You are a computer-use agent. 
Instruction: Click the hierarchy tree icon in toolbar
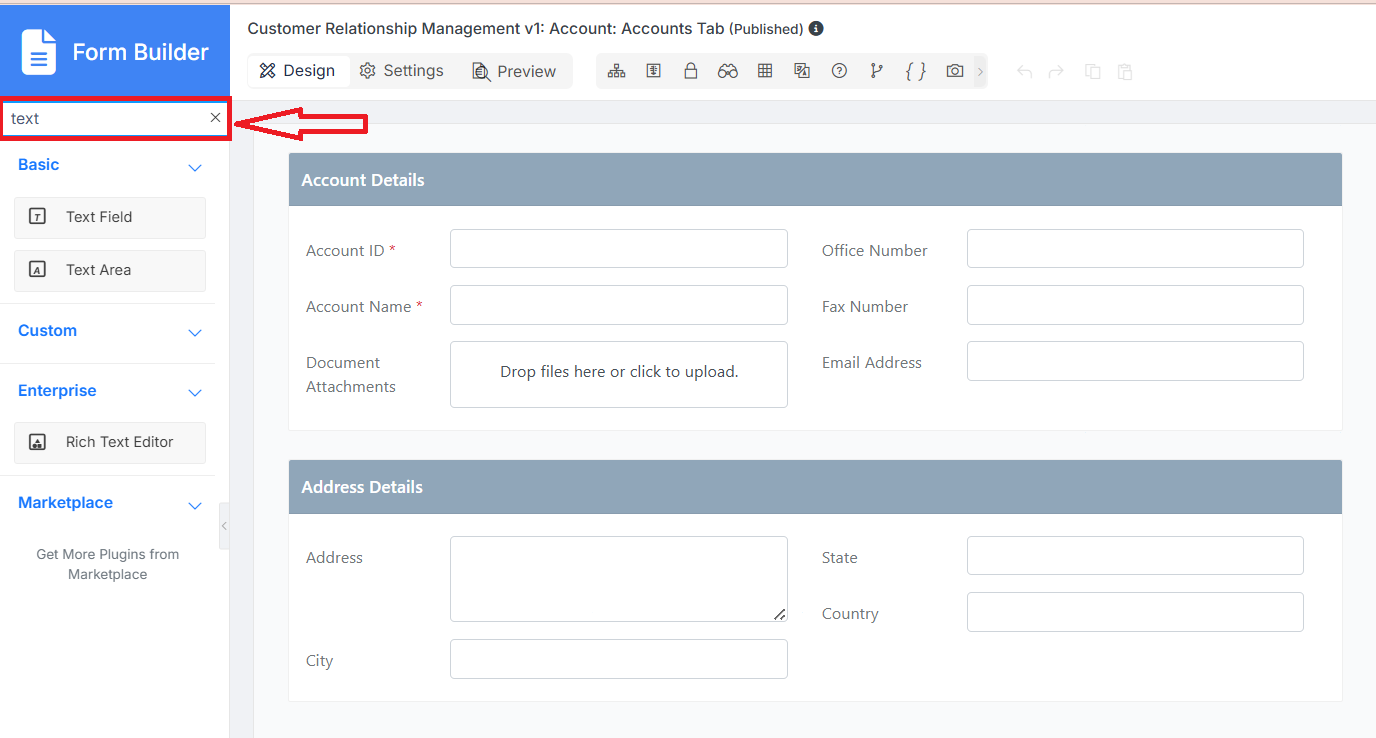coord(616,71)
